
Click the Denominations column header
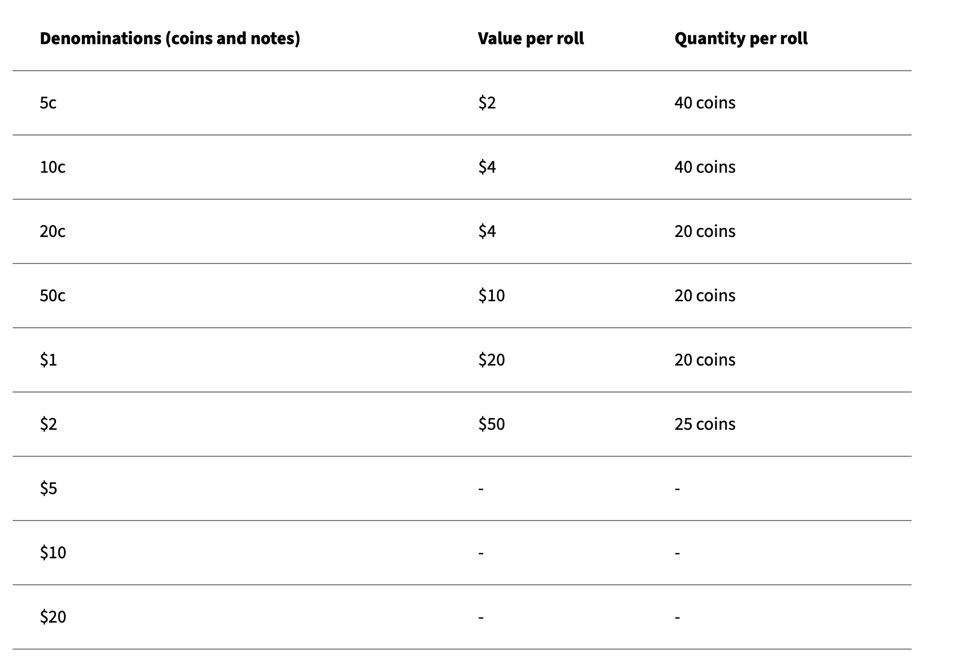click(x=170, y=39)
